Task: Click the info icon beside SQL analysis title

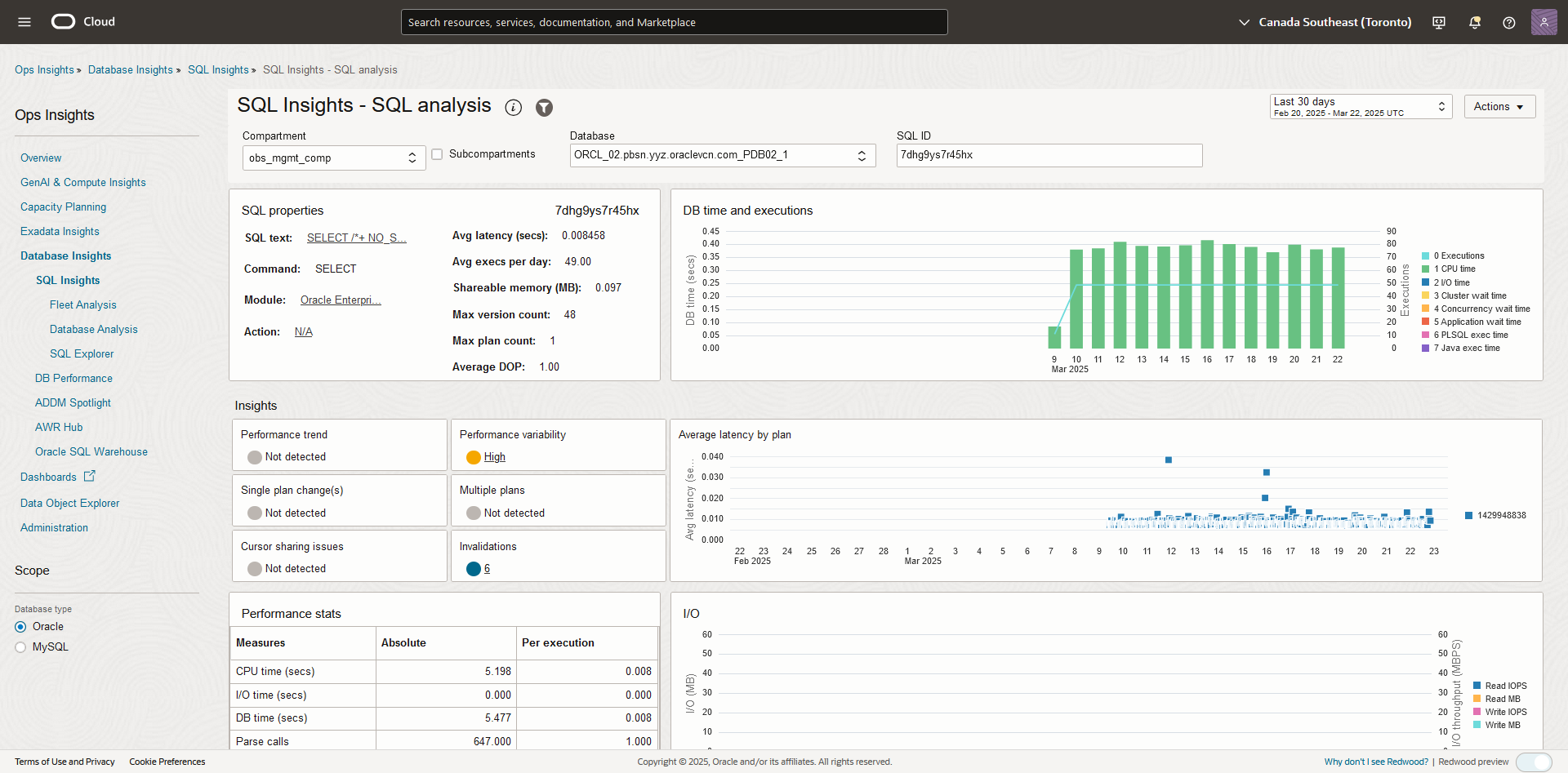Action: [514, 107]
